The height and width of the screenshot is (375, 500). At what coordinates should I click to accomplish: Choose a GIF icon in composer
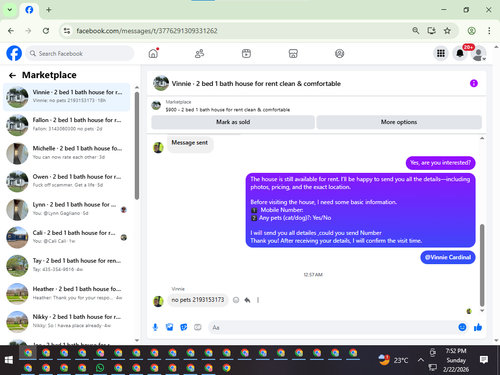(198, 327)
